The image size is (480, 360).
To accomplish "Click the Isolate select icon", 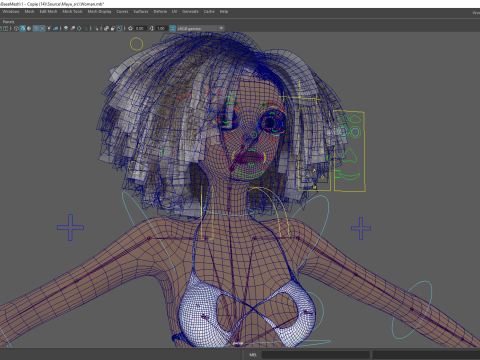I will (x=96, y=29).
